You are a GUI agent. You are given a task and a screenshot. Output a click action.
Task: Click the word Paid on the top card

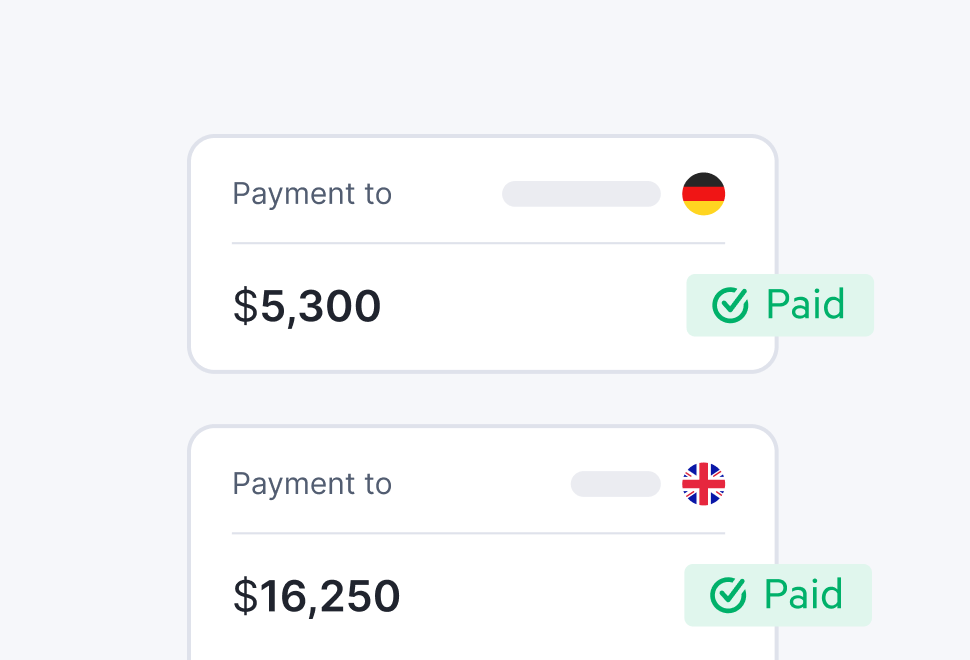tap(805, 304)
